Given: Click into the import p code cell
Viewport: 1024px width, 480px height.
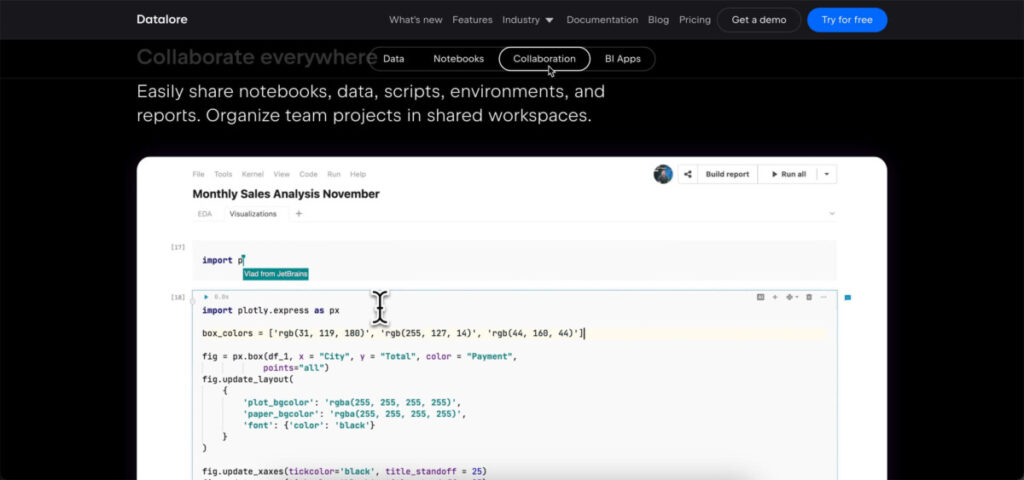Looking at the screenshot, I should (x=515, y=261).
